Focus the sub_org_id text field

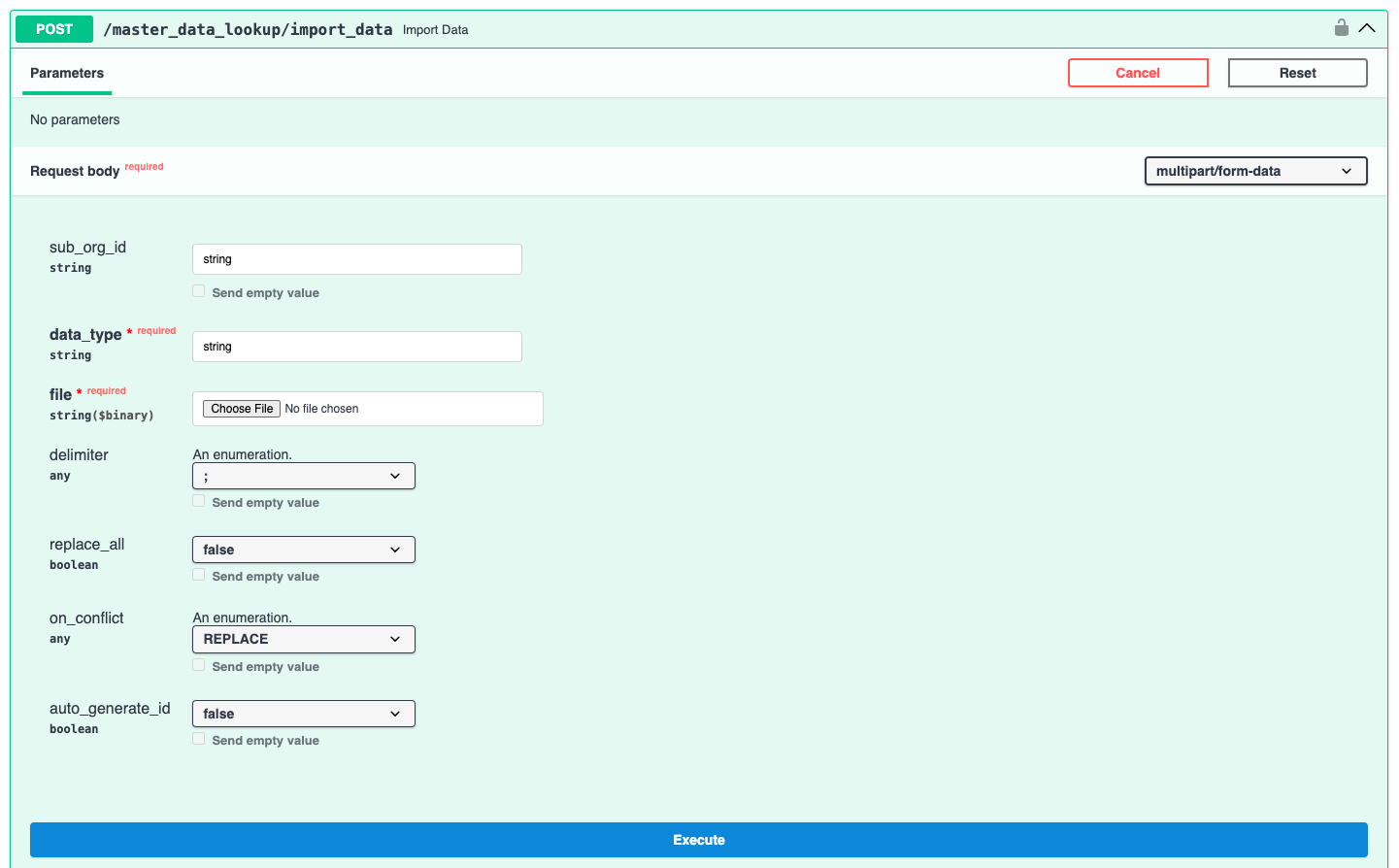356,259
